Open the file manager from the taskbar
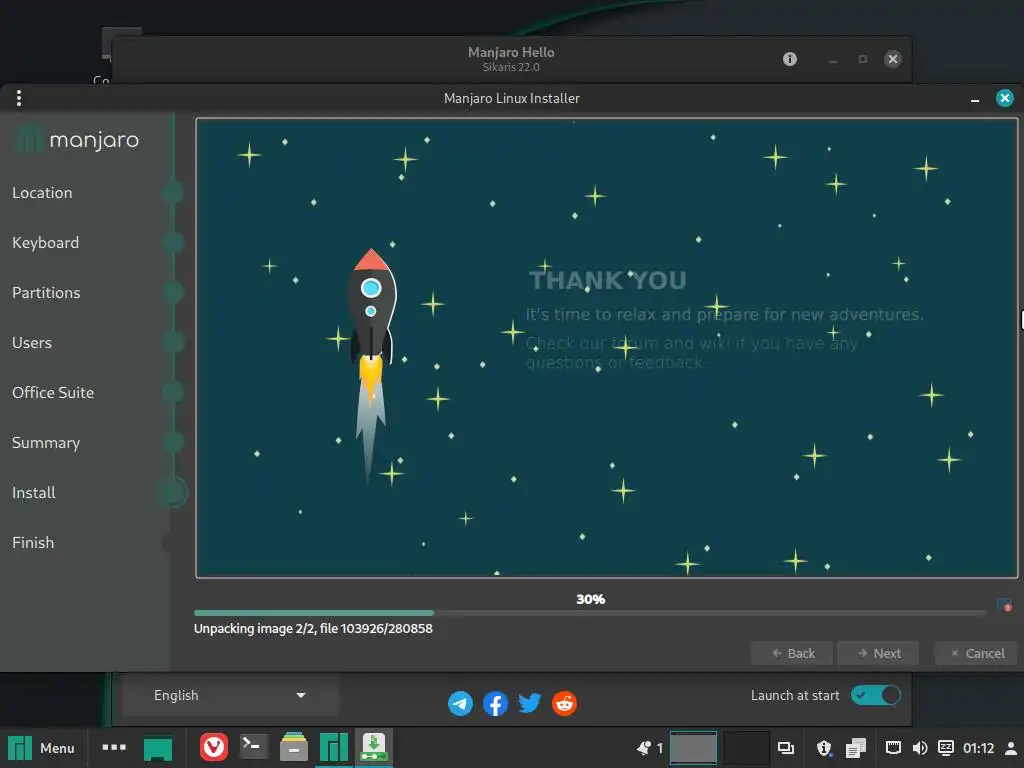Viewport: 1024px width, 768px height. (x=294, y=748)
